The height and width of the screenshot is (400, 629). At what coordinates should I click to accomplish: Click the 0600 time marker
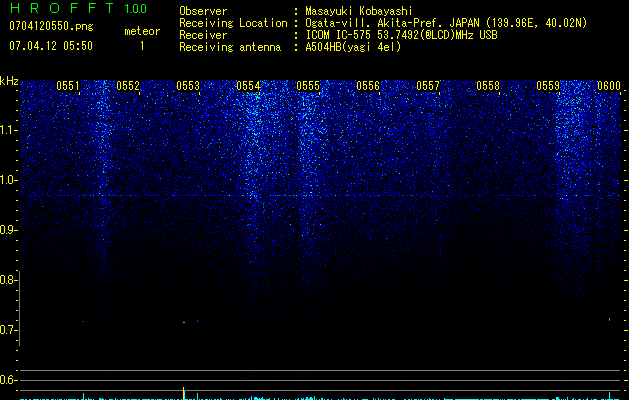pos(609,86)
